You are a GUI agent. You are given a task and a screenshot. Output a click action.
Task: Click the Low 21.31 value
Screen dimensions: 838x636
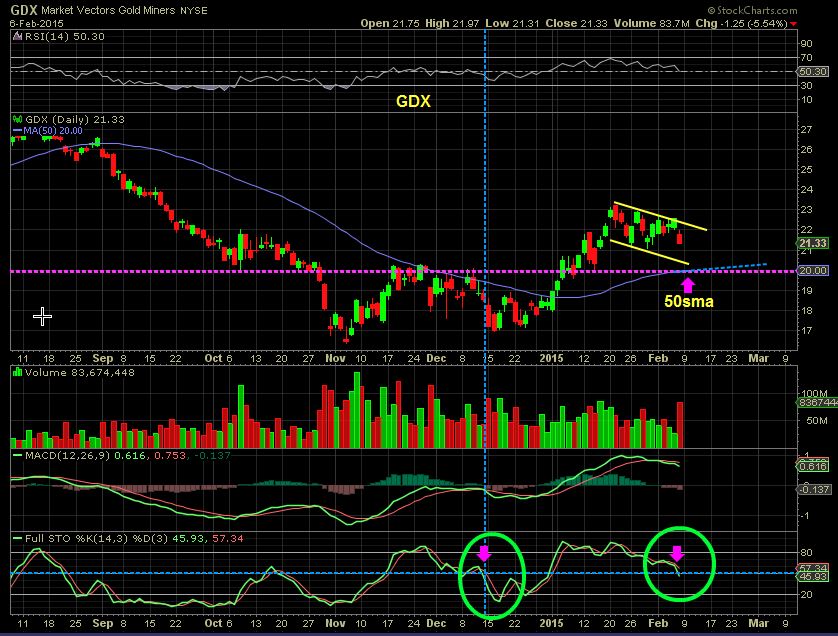[x=512, y=24]
